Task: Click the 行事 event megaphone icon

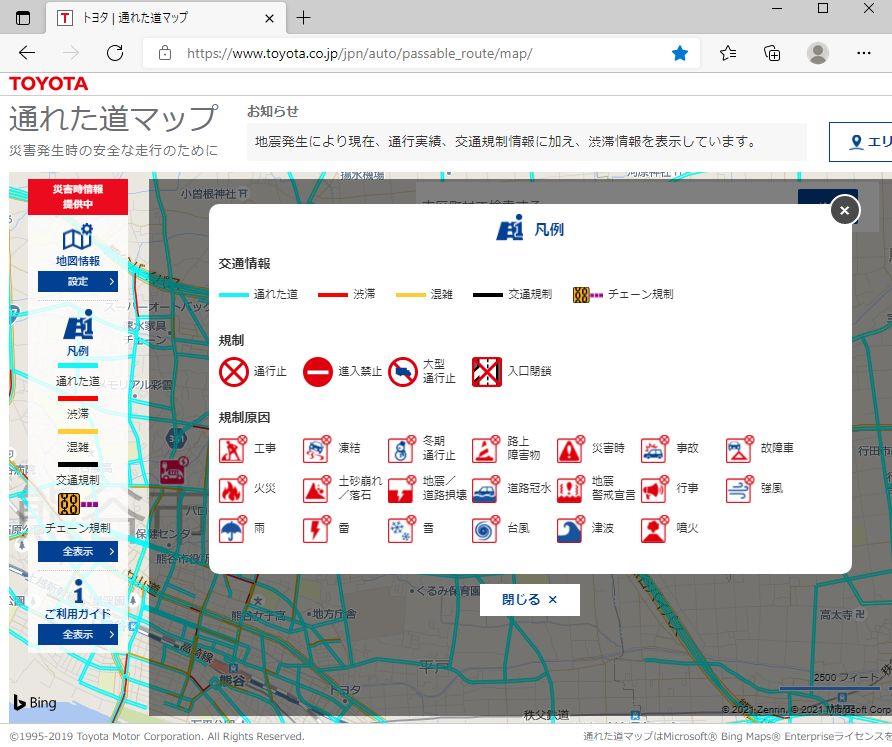Action: point(655,489)
